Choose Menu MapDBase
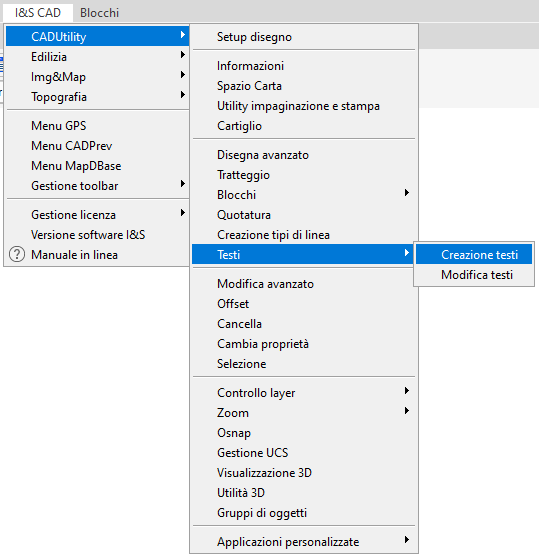This screenshot has width=539, height=556. pos(98,166)
